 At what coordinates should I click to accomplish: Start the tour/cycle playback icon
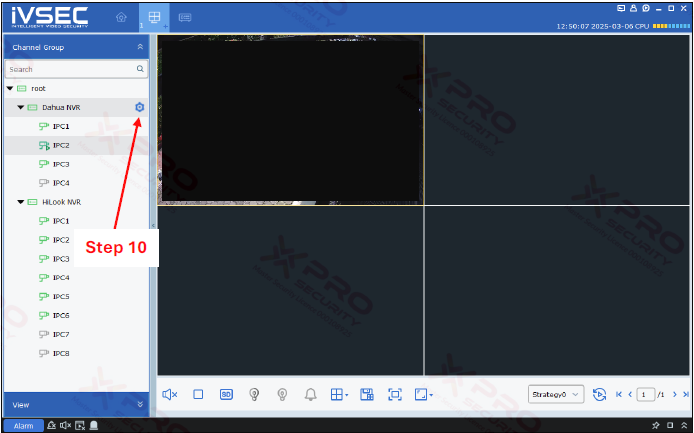[599, 394]
